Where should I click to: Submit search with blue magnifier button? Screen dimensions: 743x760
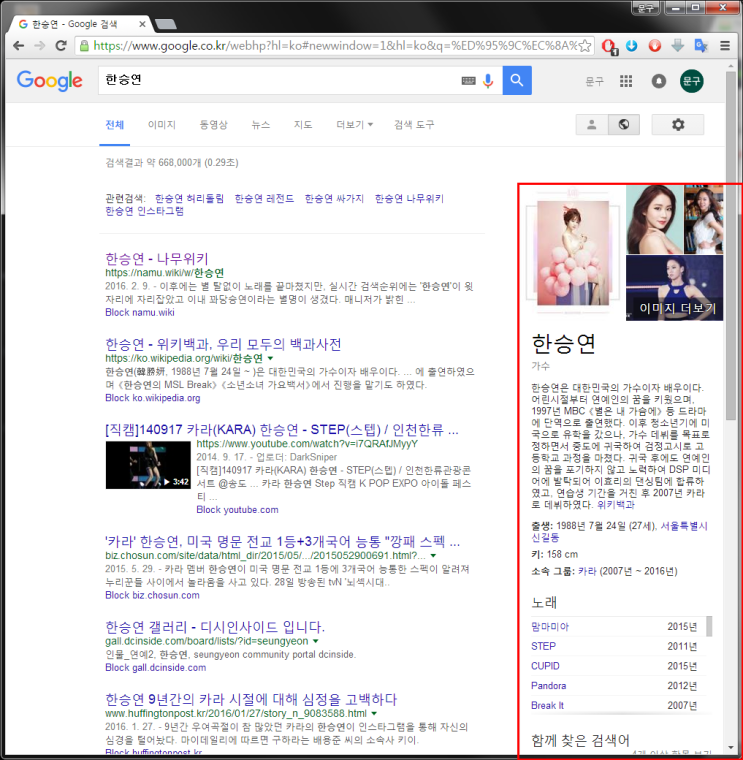point(517,80)
